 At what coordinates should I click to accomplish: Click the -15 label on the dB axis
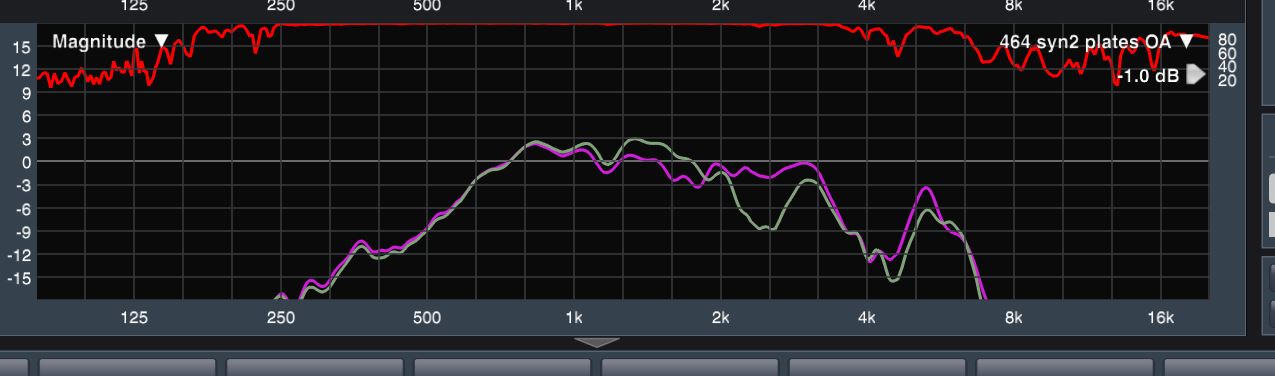[20, 277]
